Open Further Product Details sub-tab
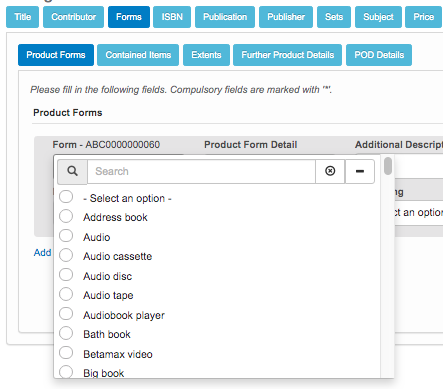Screen dimensions: 443x389 tap(287, 55)
